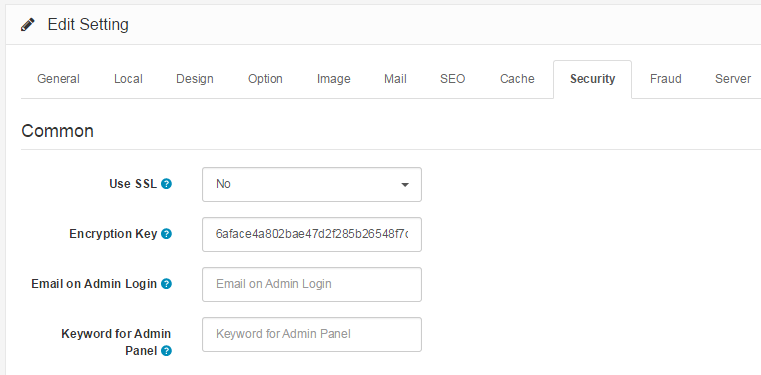Click the help icon next to Use SSL
The image size is (761, 375).
coord(166,184)
